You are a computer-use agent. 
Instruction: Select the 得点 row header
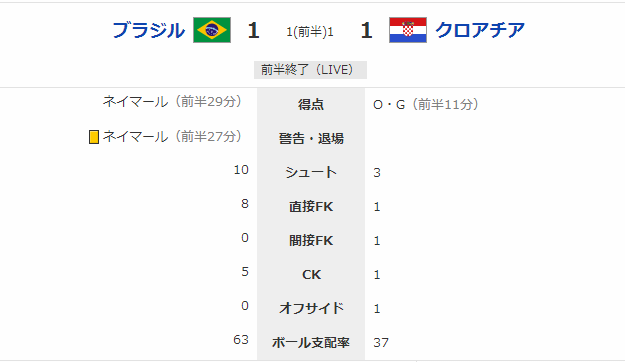(x=311, y=104)
